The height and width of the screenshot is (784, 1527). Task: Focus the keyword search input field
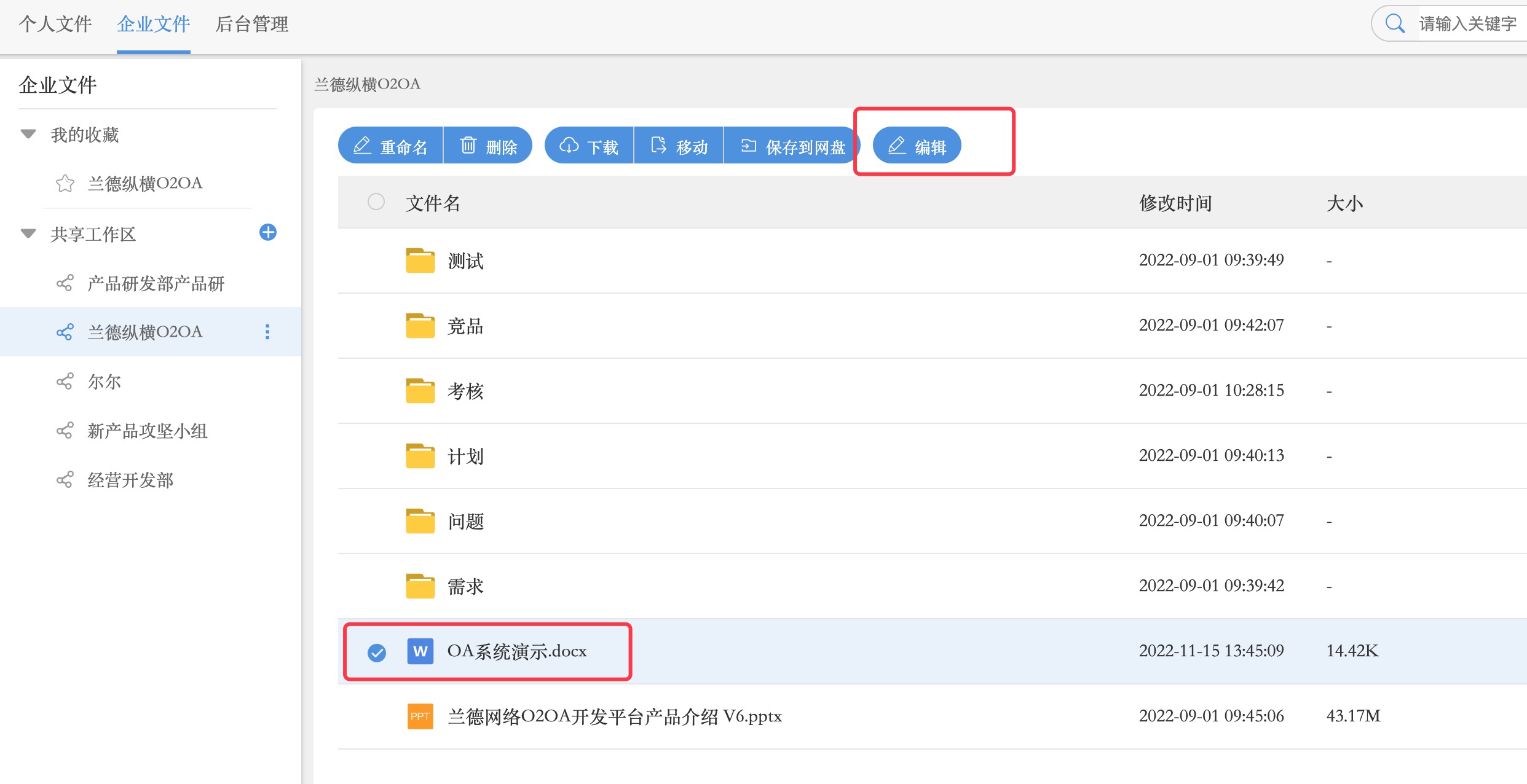(x=1469, y=24)
